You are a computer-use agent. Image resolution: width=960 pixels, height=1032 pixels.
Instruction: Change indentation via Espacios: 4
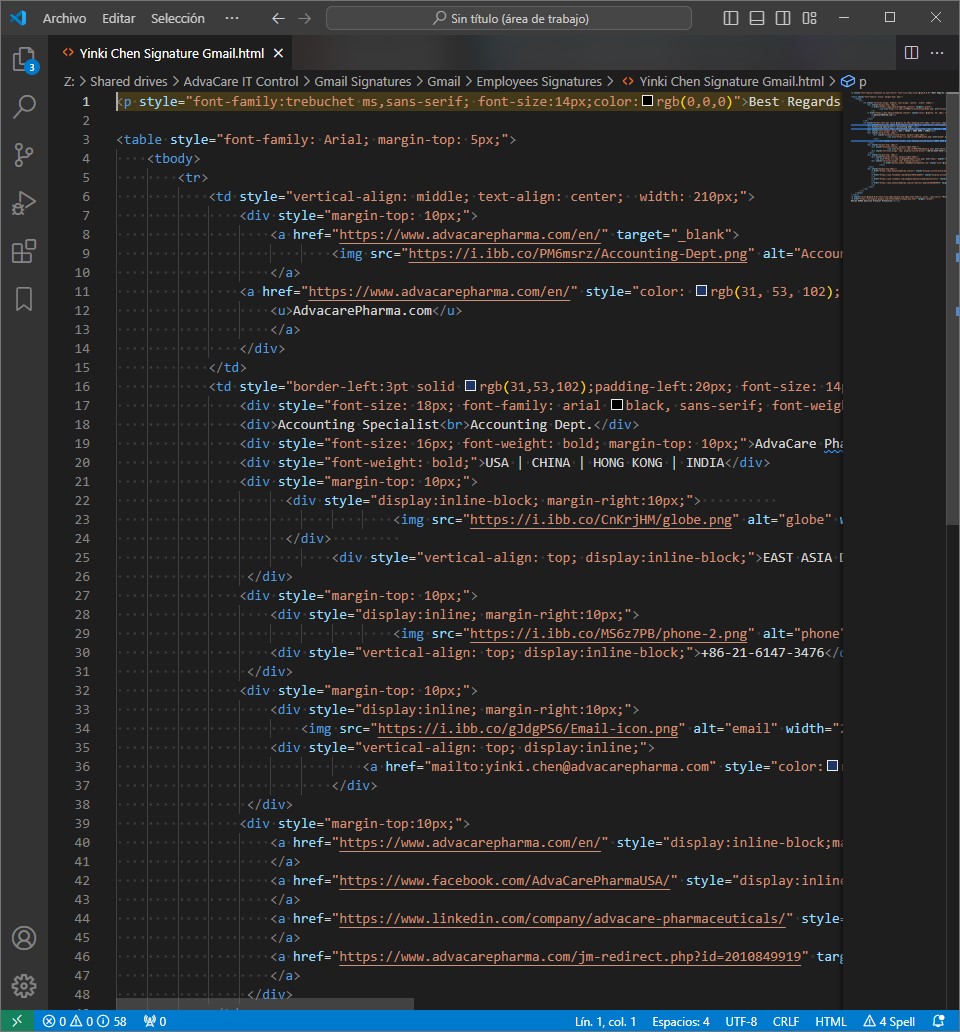coord(680,1021)
